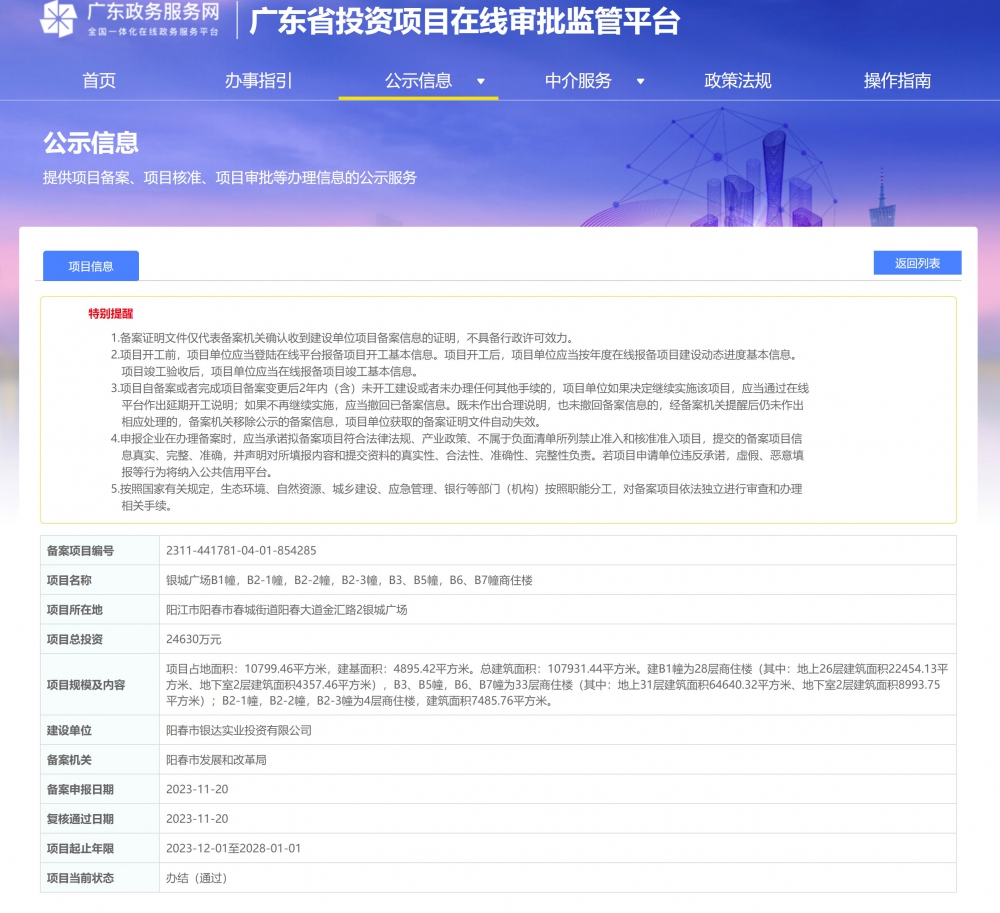Click the status value 办结（通过）
This screenshot has width=1000, height=913.
pos(196,878)
